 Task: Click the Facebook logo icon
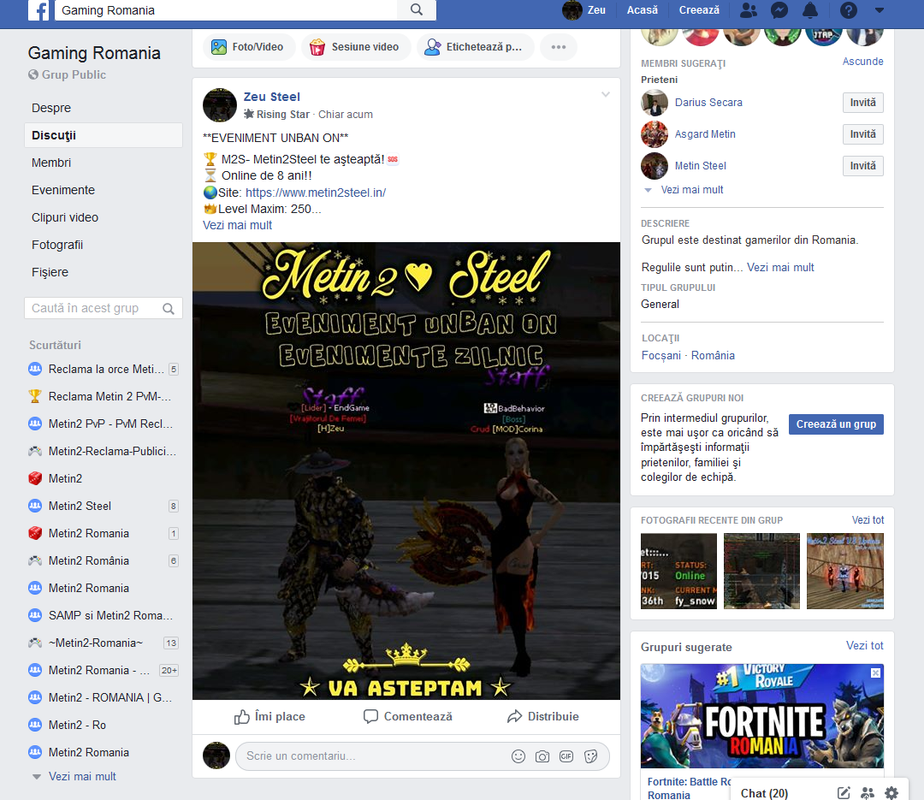[38, 10]
